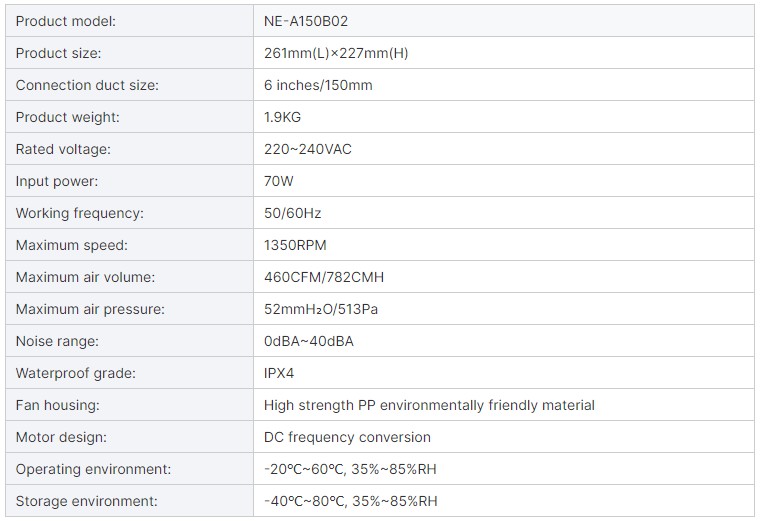Select the DC frequency conversion value
The height and width of the screenshot is (521, 761).
click(347, 437)
